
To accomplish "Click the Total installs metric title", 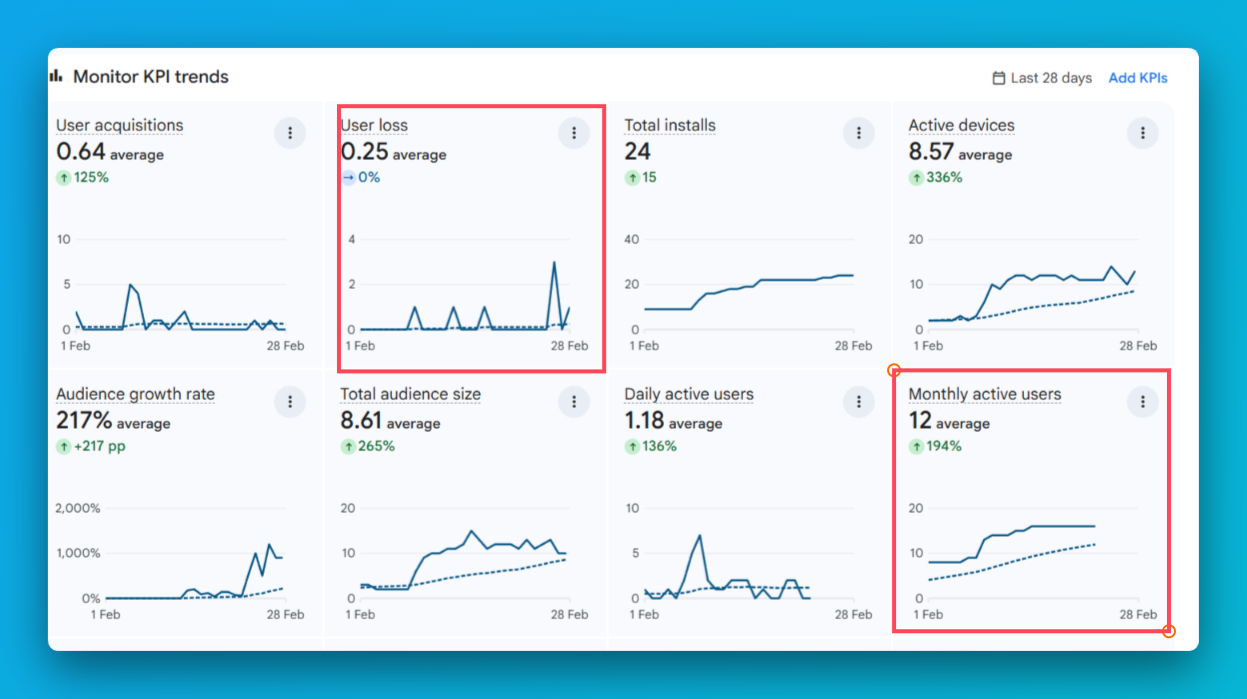I will (x=670, y=125).
